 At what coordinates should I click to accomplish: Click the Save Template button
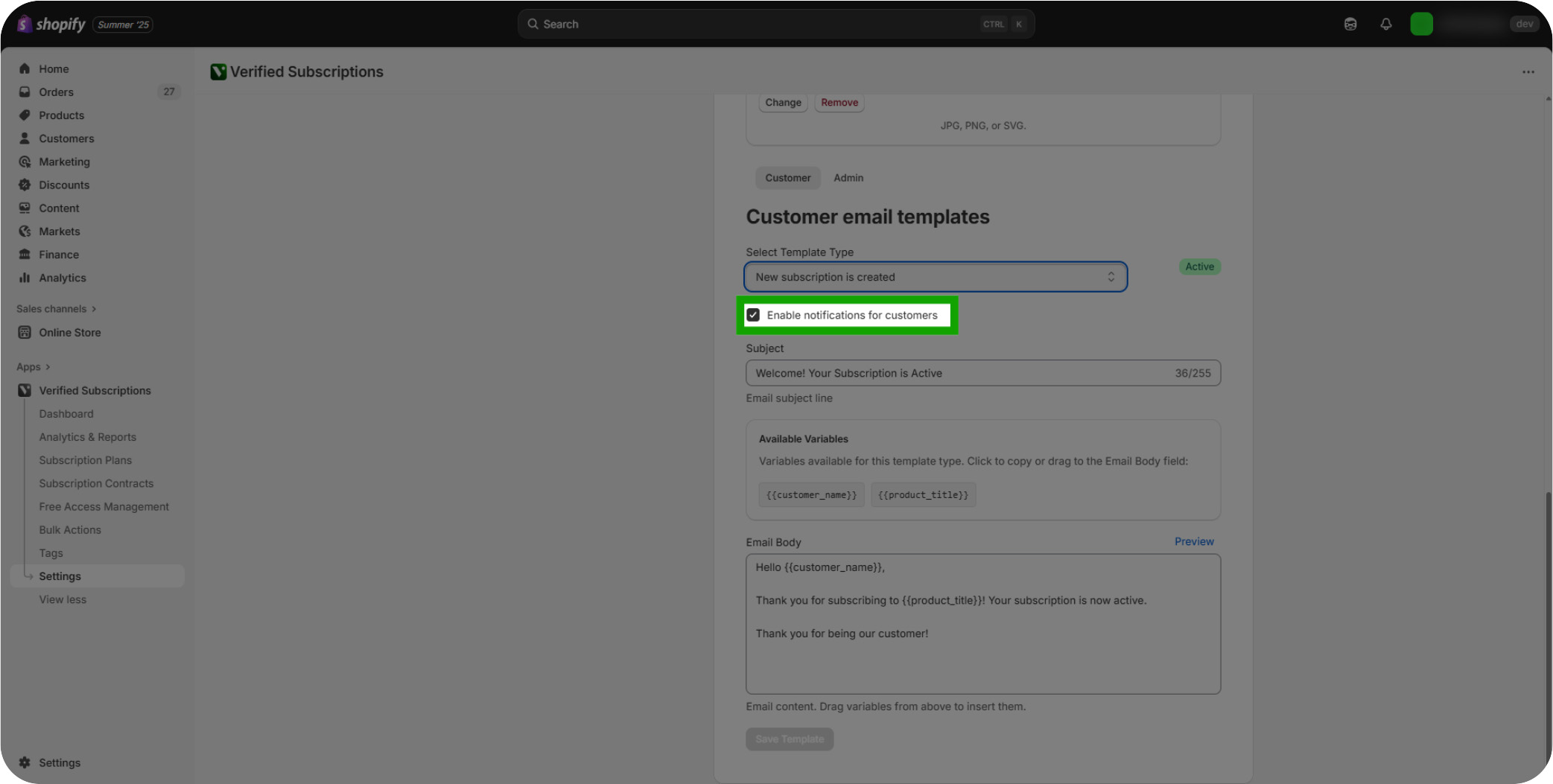[790, 739]
